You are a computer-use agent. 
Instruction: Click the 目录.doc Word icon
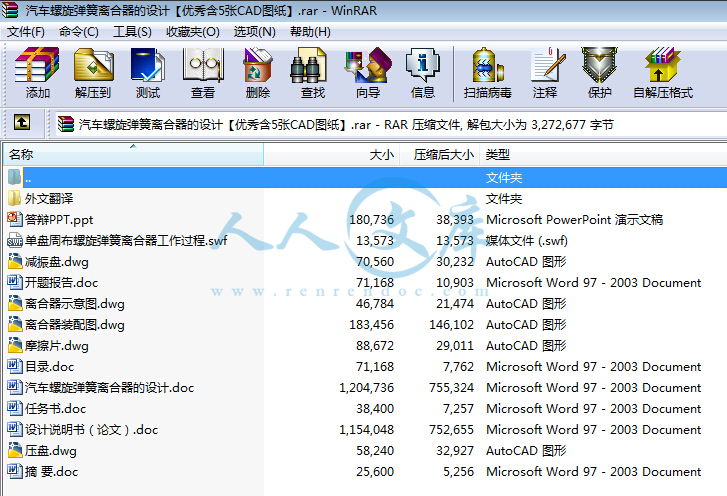pyautogui.click(x=14, y=366)
